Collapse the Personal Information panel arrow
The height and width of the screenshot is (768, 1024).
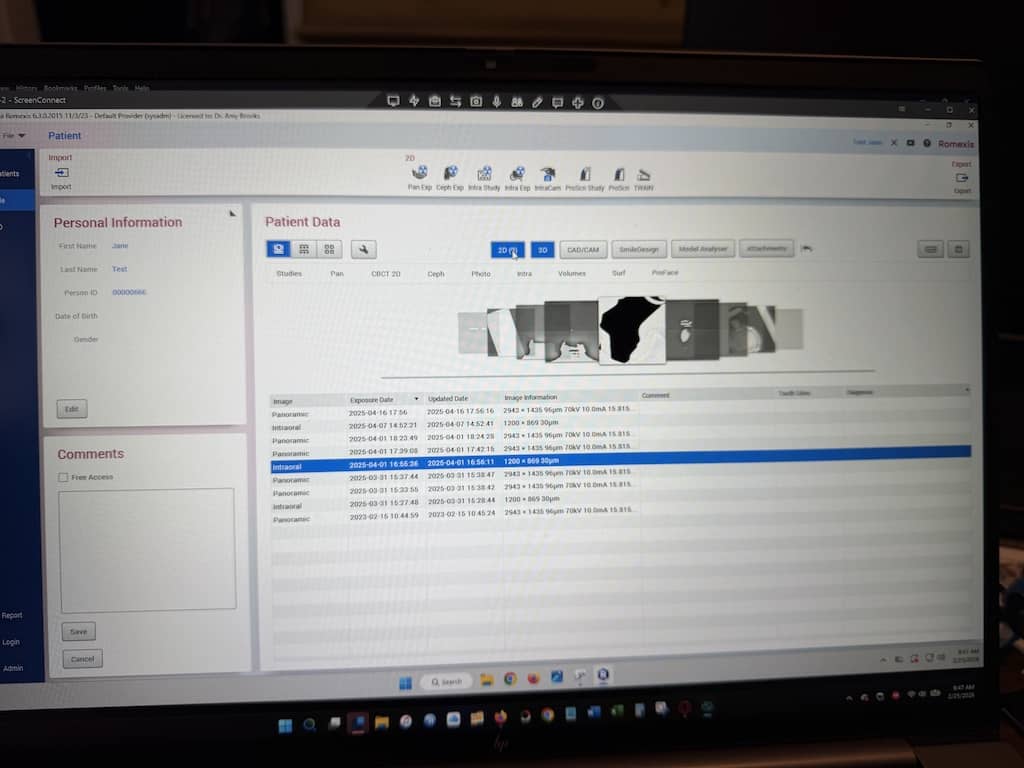232,213
